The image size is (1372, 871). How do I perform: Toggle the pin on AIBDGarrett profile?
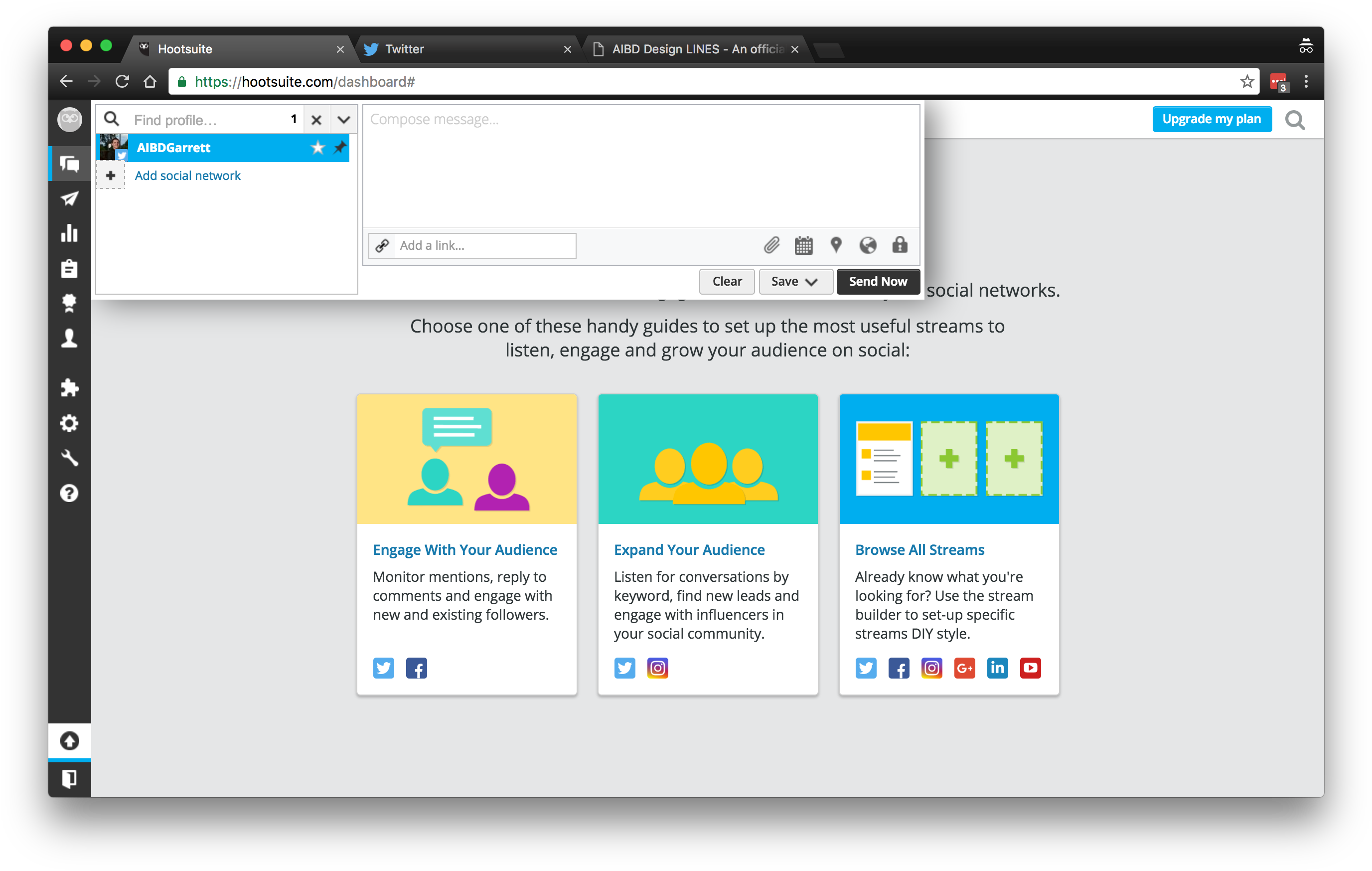point(339,148)
